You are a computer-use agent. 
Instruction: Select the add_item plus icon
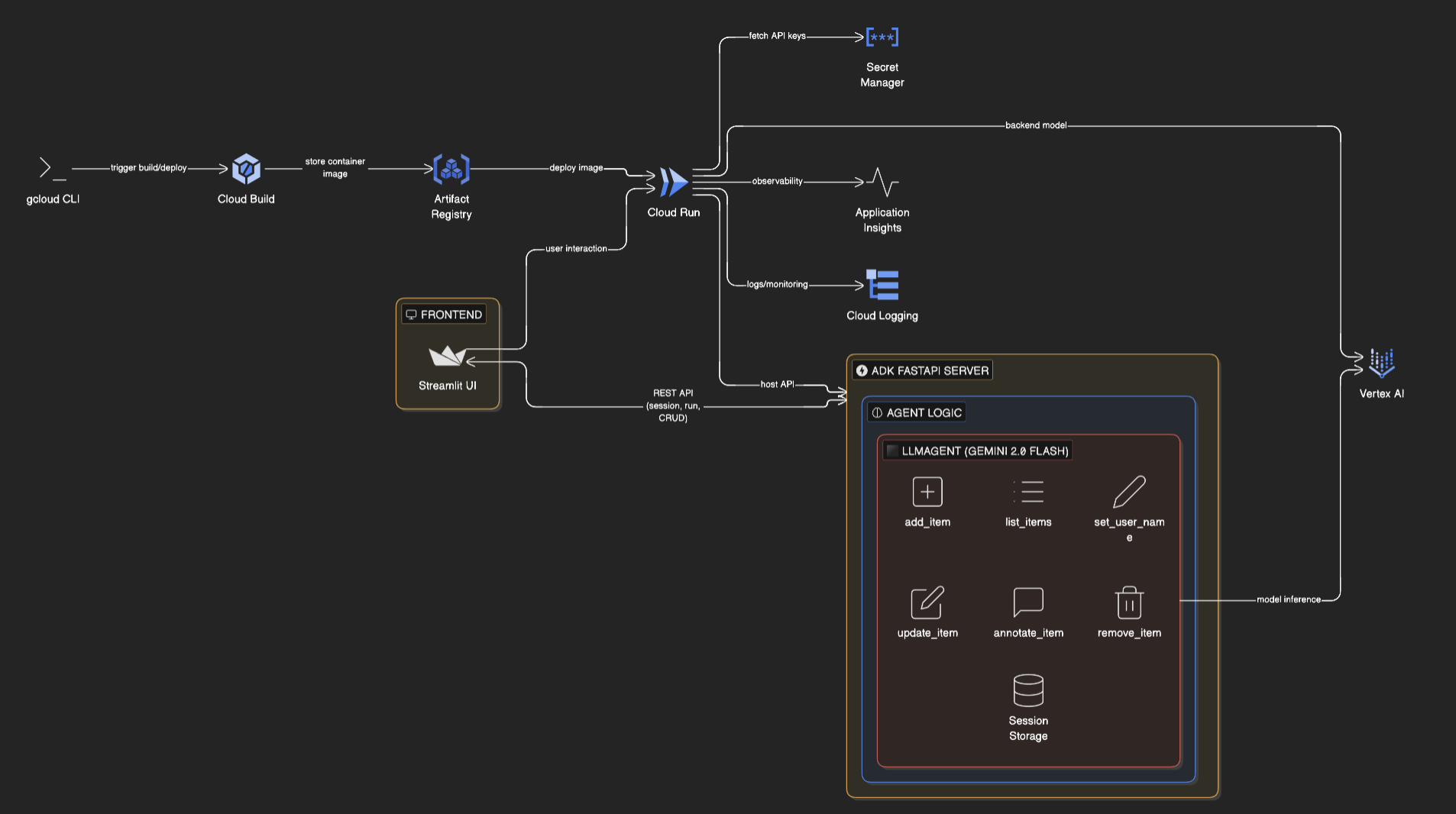click(927, 492)
